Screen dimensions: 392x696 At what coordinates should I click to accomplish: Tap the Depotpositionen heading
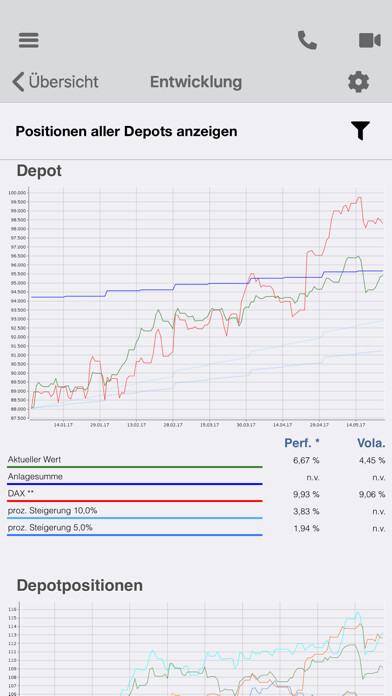coord(79,585)
